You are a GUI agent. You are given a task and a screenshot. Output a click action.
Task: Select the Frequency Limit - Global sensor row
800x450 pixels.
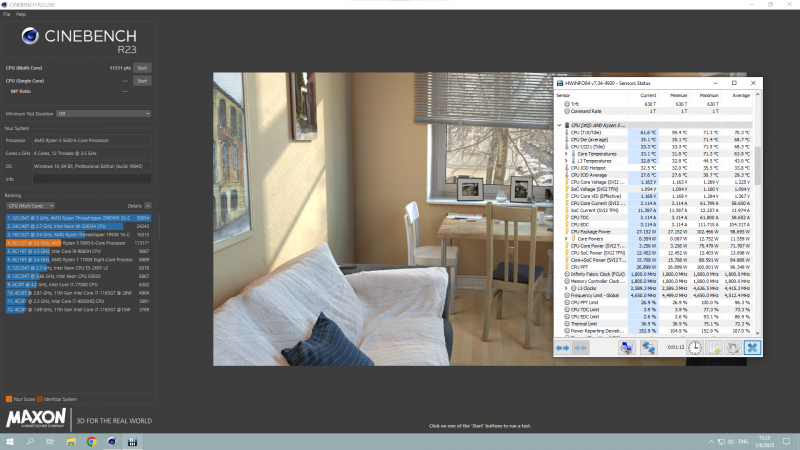tap(654, 295)
